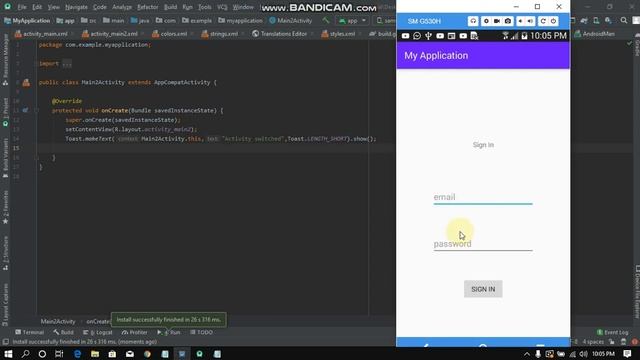The image size is (640, 360).
Task: Tap the SIGN IN button in phone
Action: (x=483, y=289)
